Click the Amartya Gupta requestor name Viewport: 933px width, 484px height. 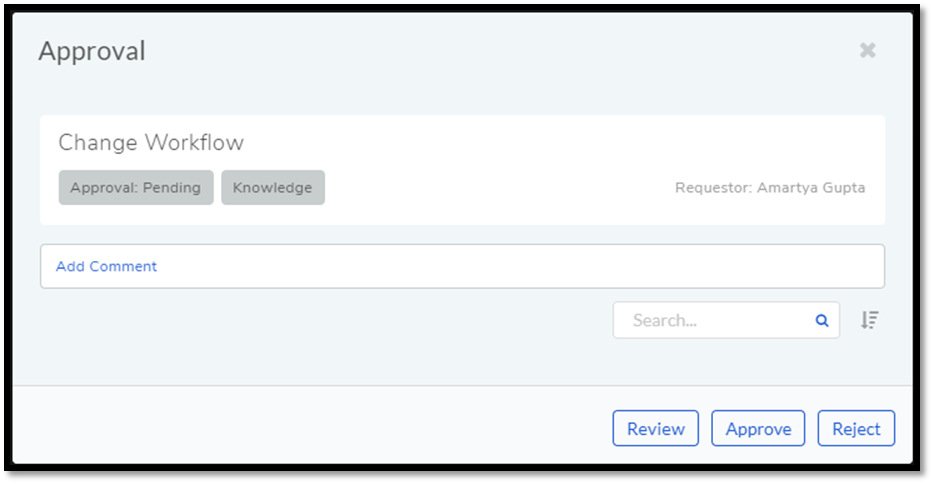coord(811,188)
